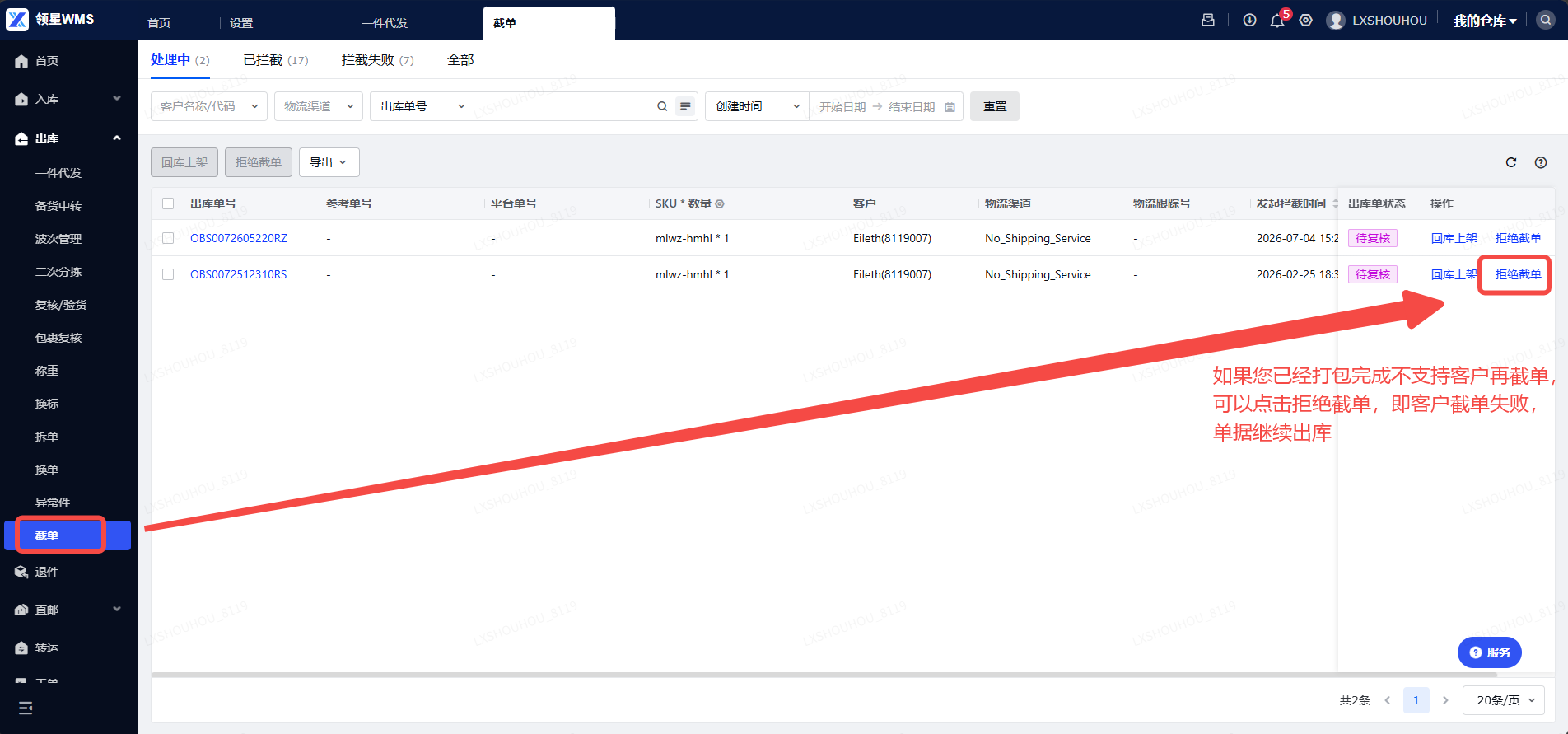Click the SKU quantity column settings icon
The height and width of the screenshot is (734, 1568).
pyautogui.click(x=720, y=203)
